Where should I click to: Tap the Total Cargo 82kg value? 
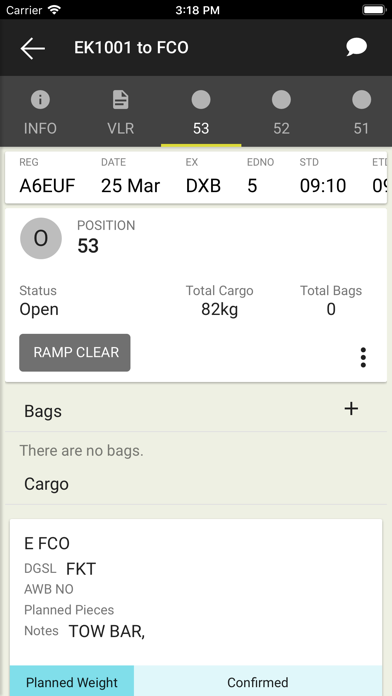tap(219, 309)
